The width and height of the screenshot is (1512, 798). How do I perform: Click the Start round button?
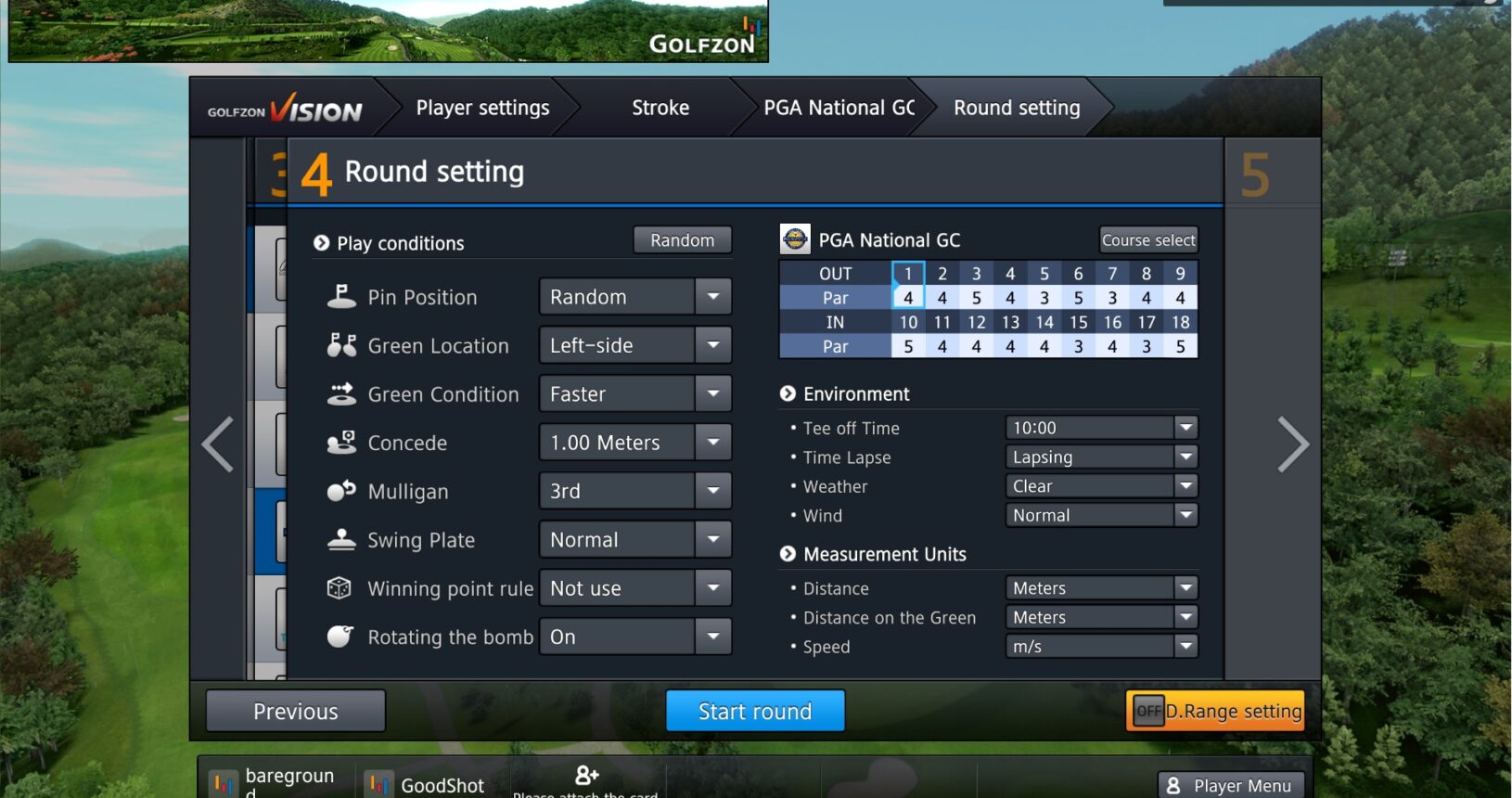[x=755, y=712]
